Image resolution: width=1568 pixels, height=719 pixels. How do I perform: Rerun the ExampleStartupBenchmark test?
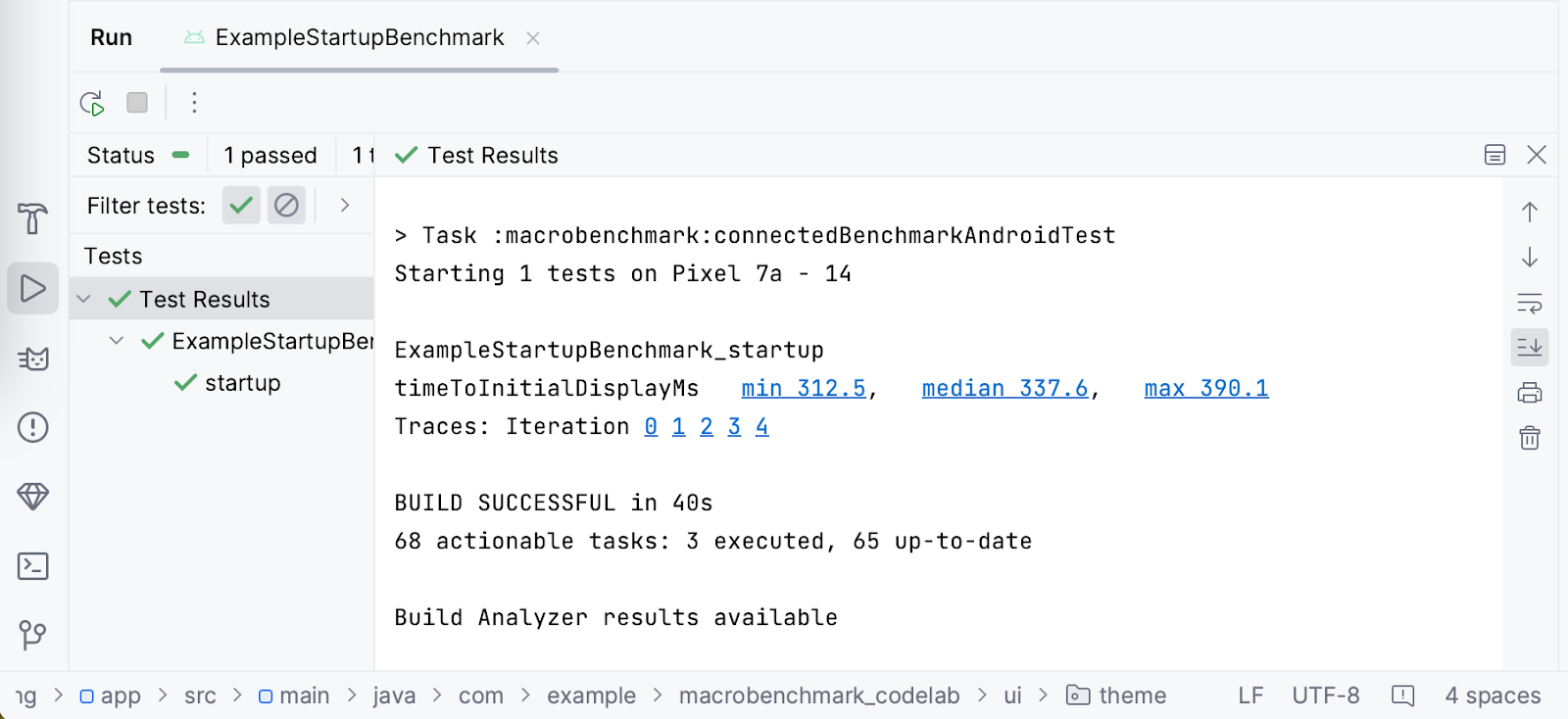[x=92, y=103]
